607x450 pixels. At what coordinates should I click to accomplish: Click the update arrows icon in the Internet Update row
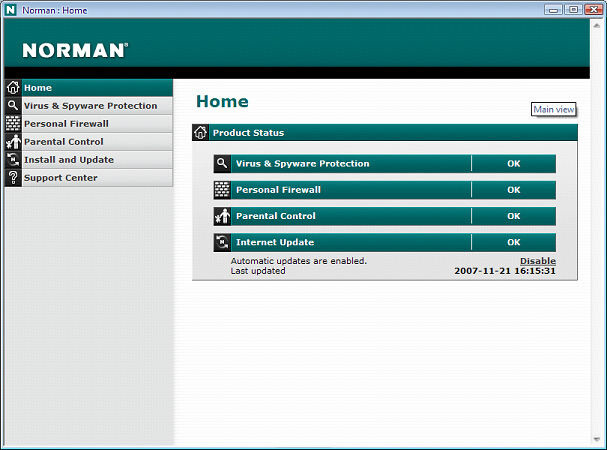point(222,242)
